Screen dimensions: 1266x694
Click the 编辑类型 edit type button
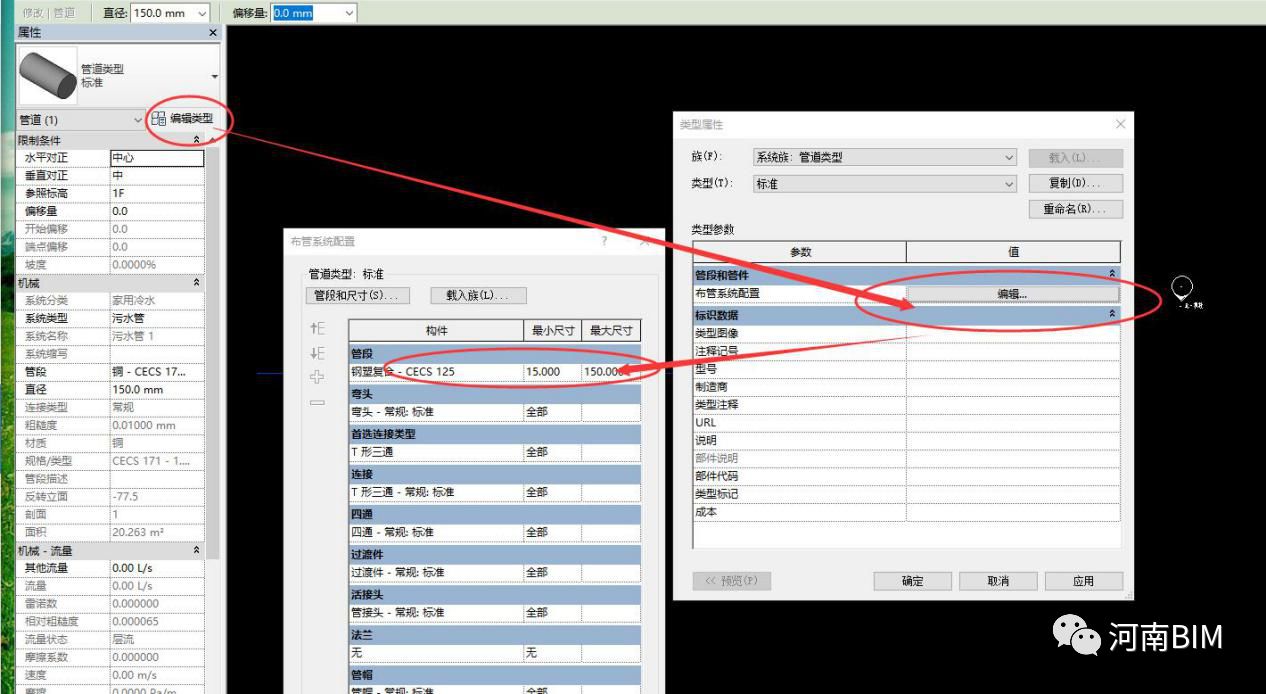click(x=183, y=119)
